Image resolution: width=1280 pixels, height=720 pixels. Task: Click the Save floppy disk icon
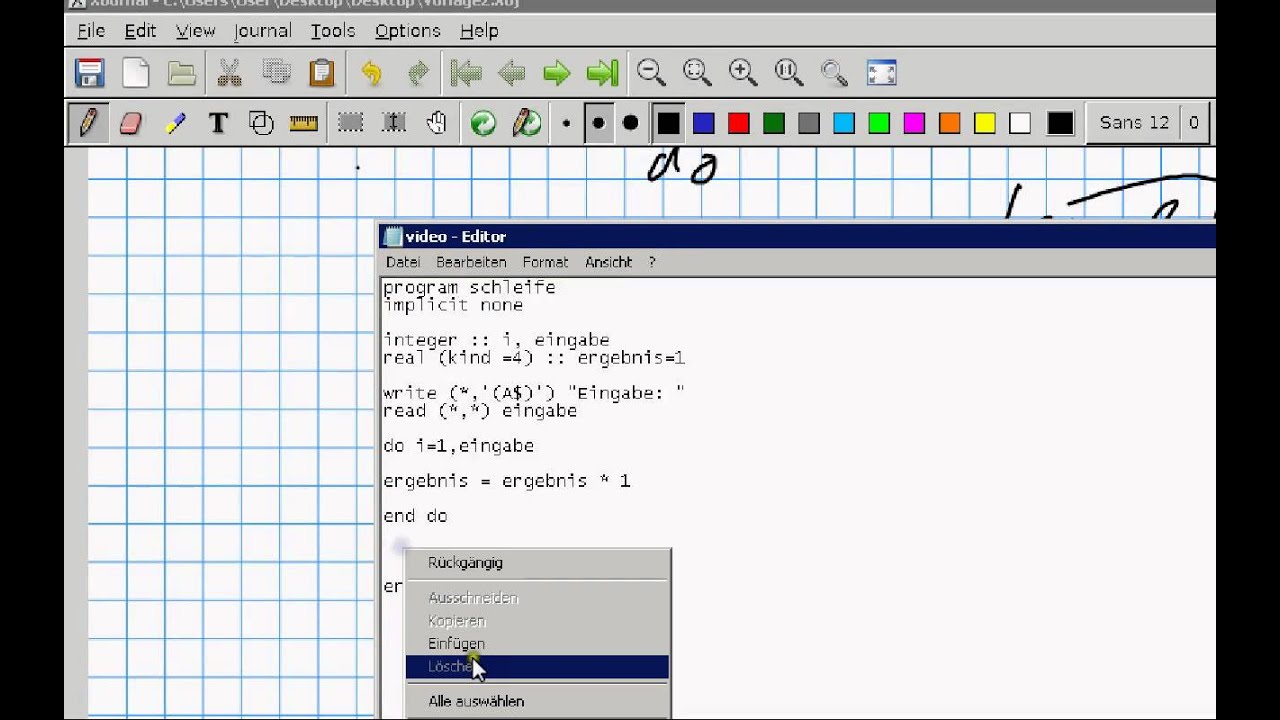90,73
